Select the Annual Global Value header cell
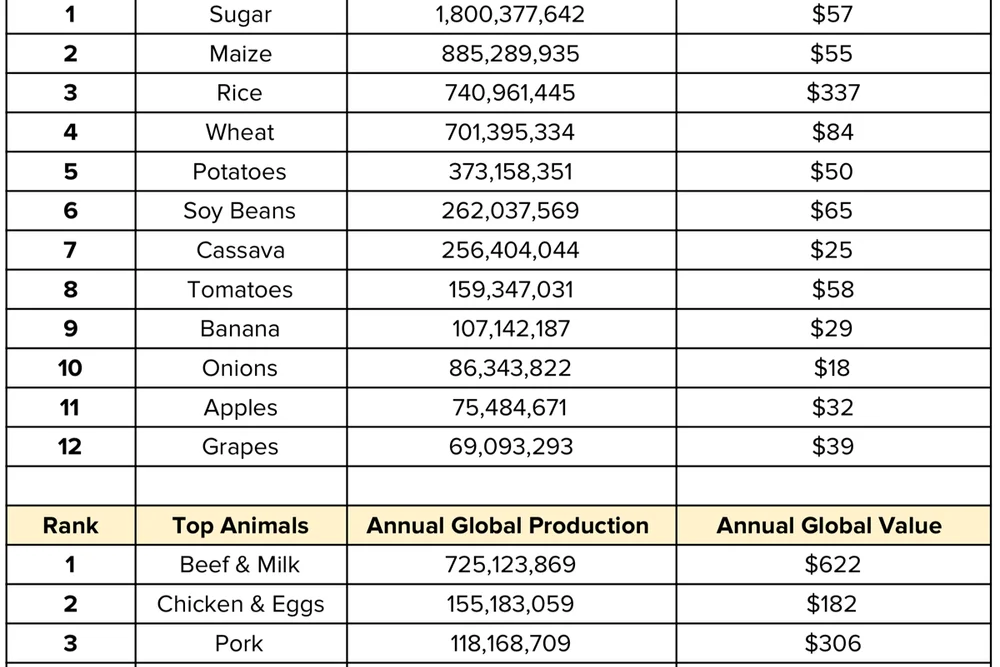This screenshot has width=1000, height=667. pos(829,526)
